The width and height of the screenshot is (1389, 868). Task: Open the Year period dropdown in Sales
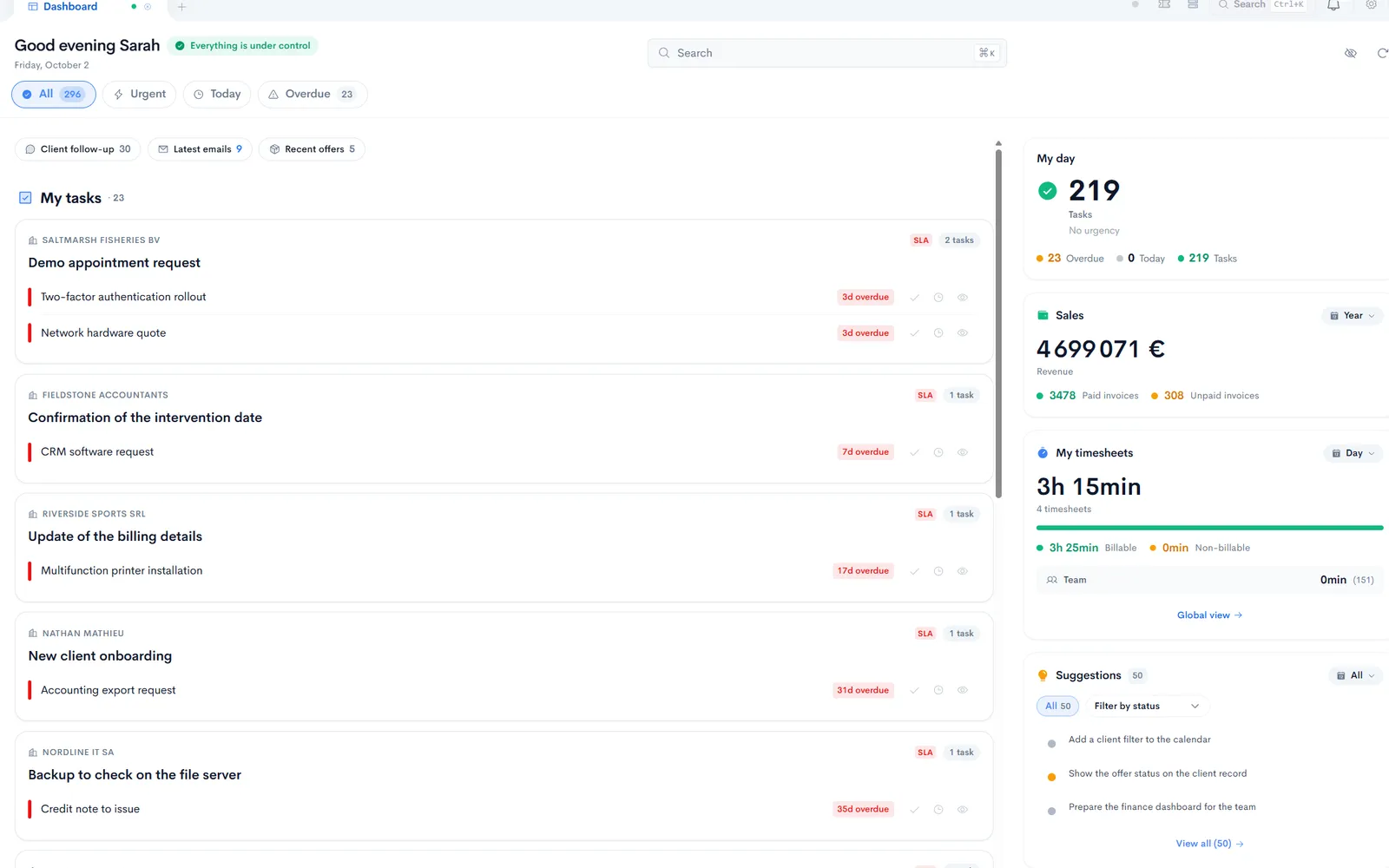pyautogui.click(x=1353, y=316)
